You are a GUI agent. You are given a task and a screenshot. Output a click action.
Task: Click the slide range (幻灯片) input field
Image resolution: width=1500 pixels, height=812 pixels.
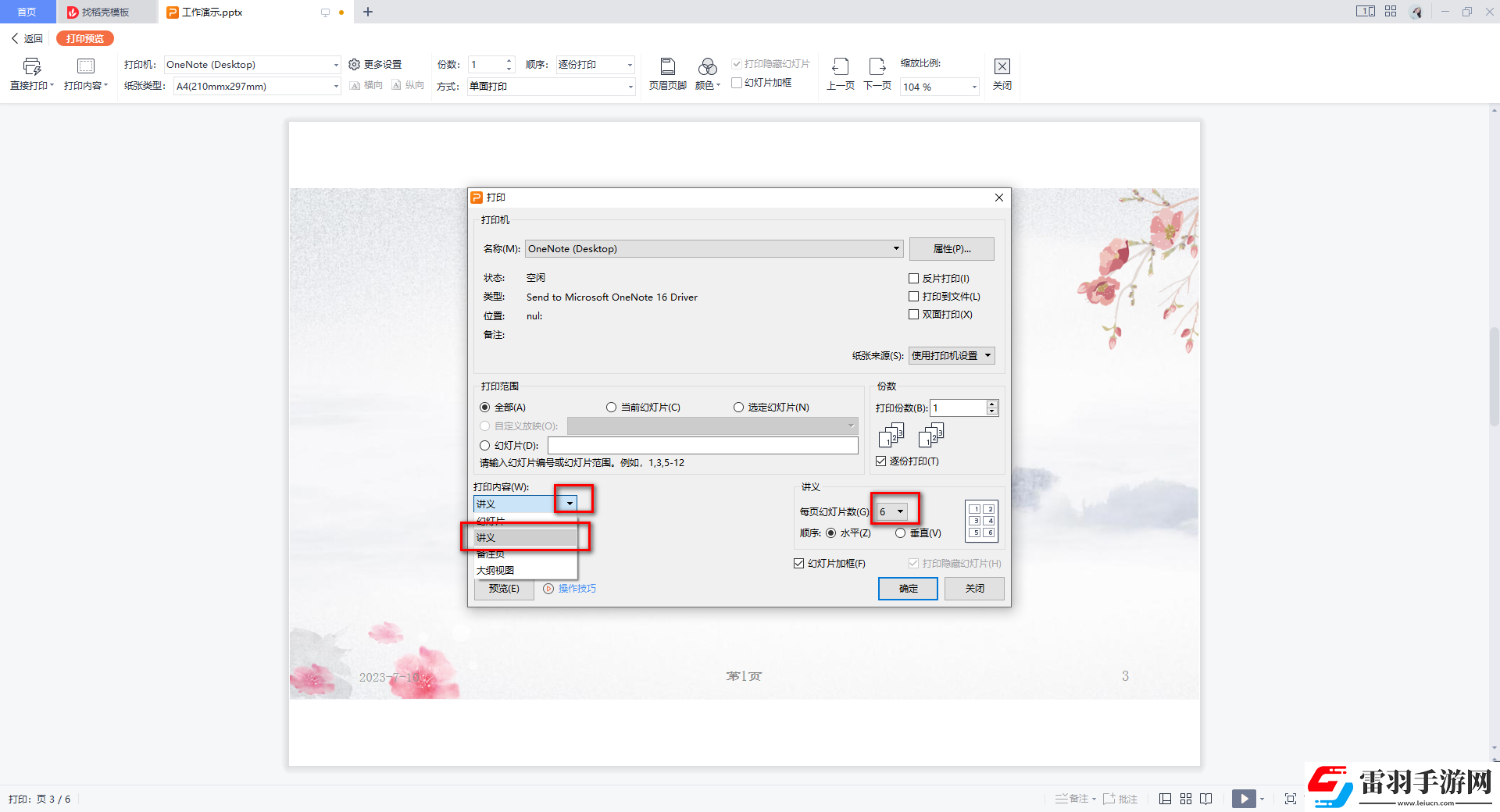(x=702, y=446)
